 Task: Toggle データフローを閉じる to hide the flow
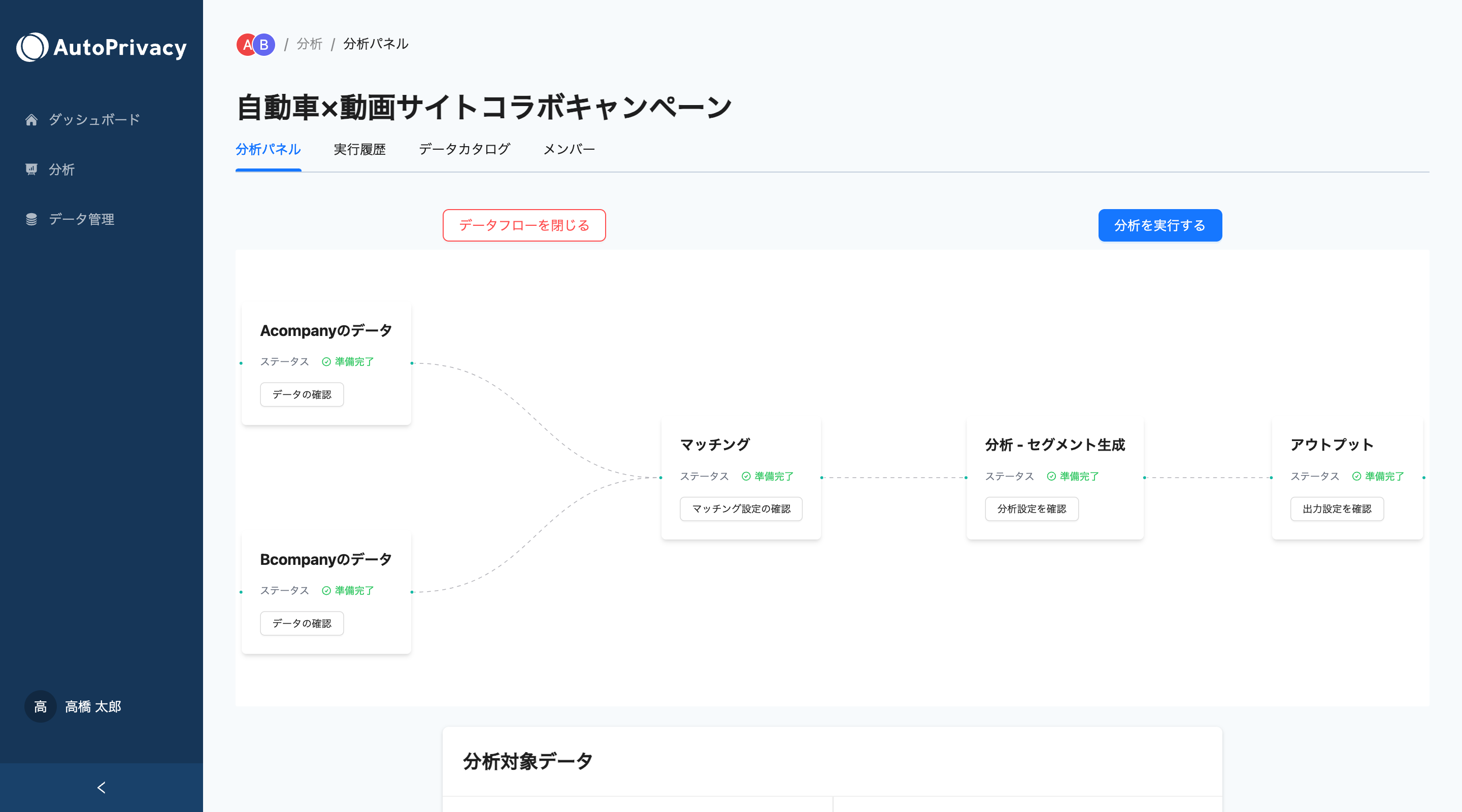click(524, 225)
